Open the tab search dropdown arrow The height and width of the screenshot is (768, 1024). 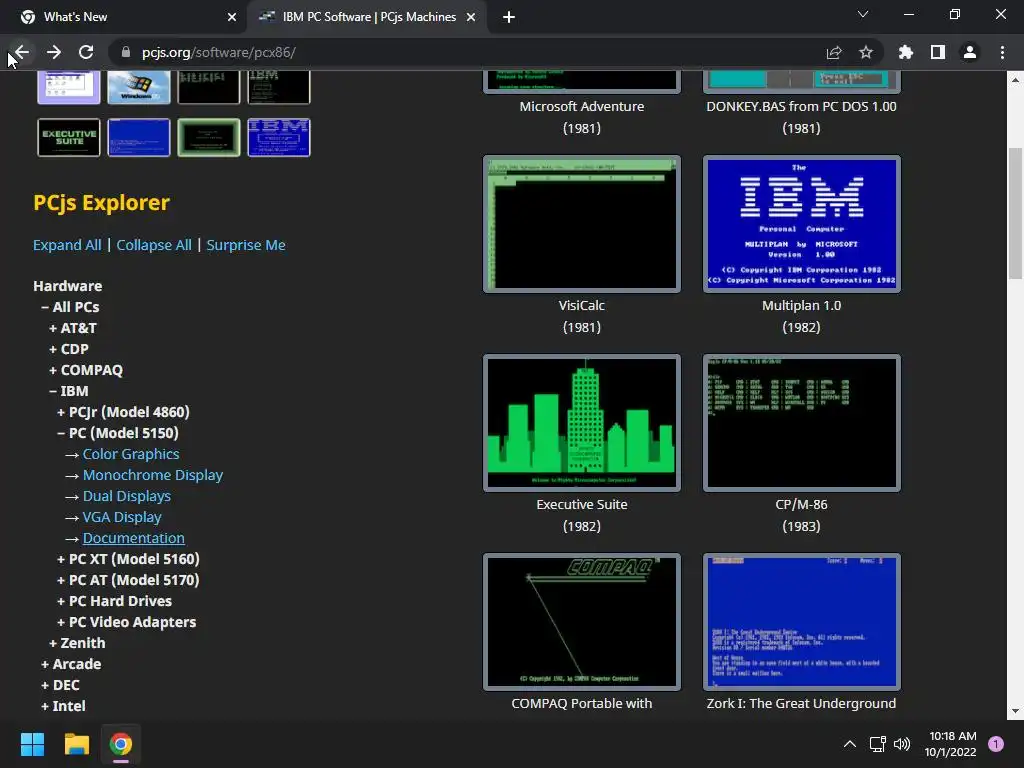pos(863,14)
